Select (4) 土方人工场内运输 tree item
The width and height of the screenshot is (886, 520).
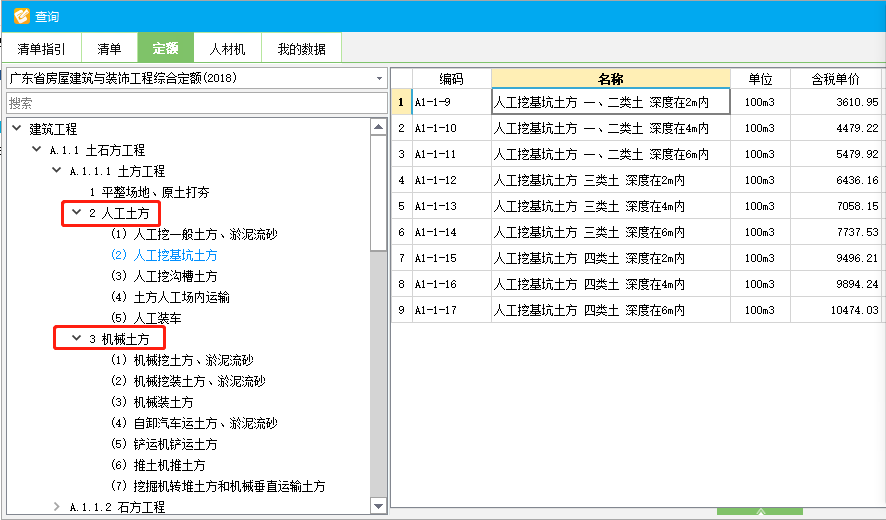170,296
